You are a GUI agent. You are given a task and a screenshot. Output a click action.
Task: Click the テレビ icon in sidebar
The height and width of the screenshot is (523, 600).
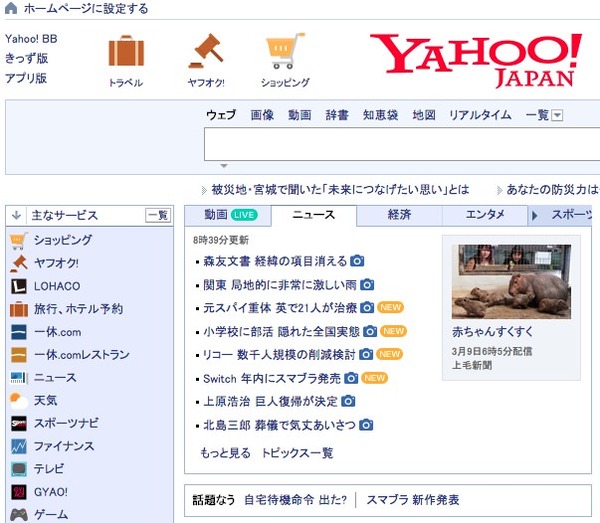(18, 469)
